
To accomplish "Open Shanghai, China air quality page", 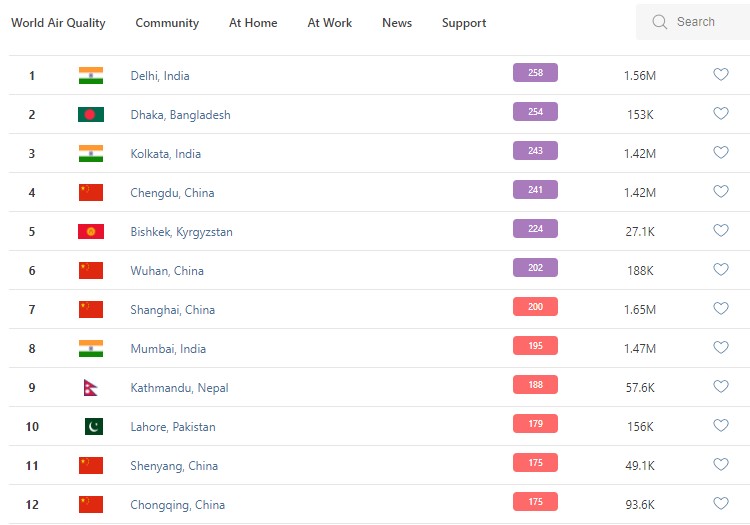I will tap(172, 310).
